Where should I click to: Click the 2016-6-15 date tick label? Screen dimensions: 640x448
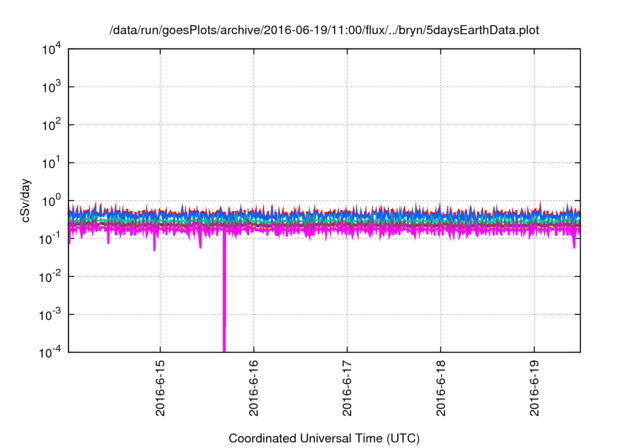[x=160, y=388]
